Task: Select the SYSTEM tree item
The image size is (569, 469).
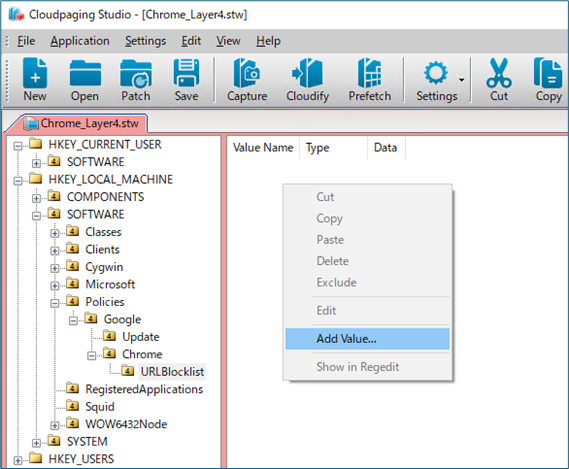Action: (x=87, y=441)
